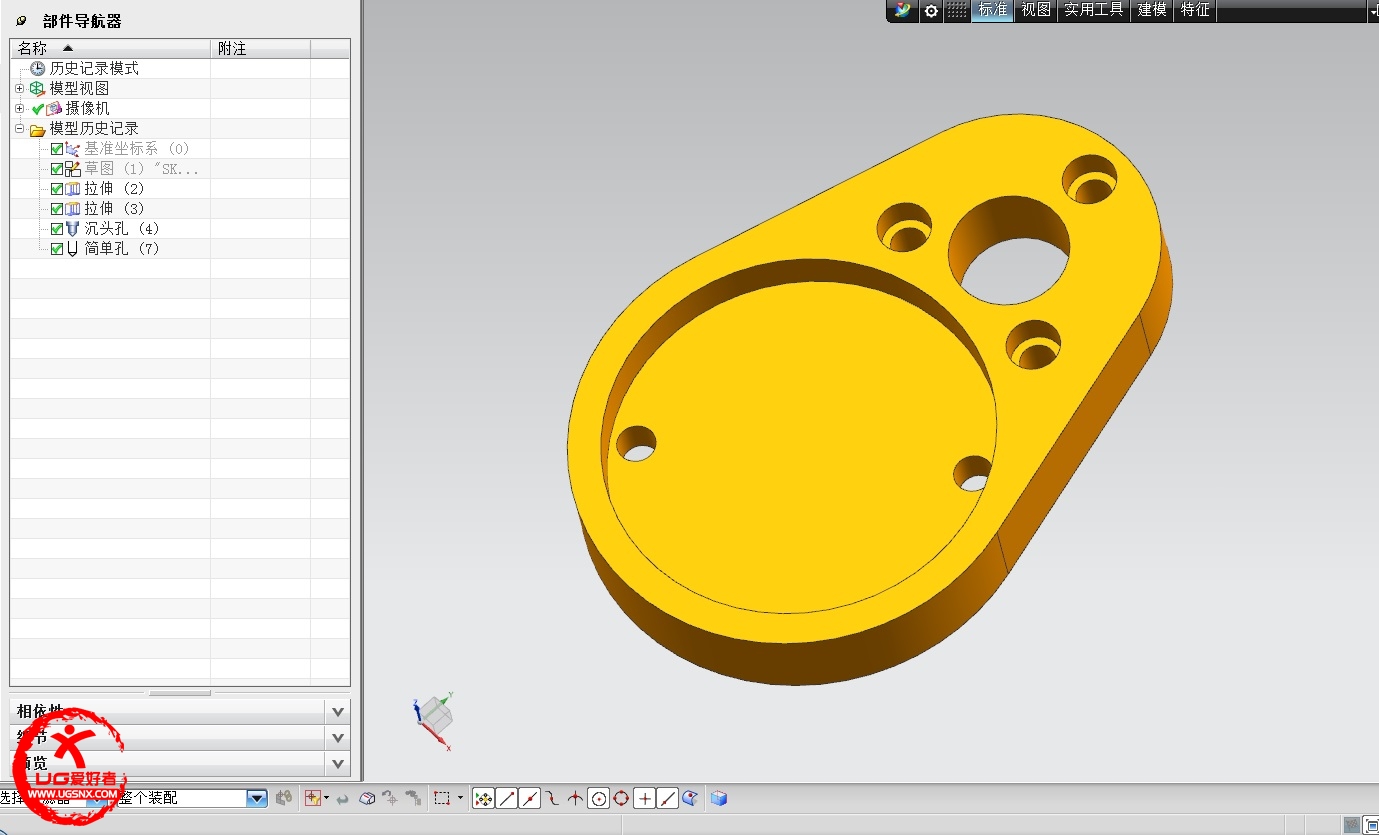
Task: Uncheck the 基准坐标系 (0) checkbox
Action: [x=57, y=149]
